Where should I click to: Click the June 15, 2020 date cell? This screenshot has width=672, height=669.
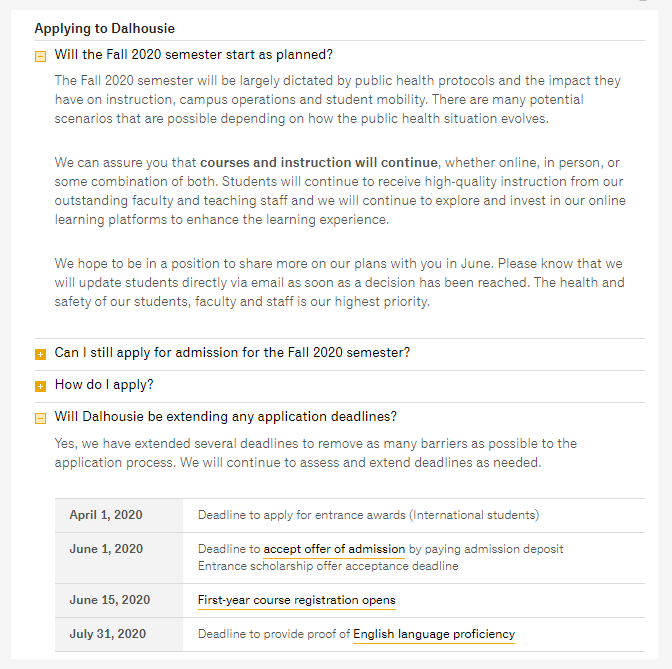tap(119, 600)
